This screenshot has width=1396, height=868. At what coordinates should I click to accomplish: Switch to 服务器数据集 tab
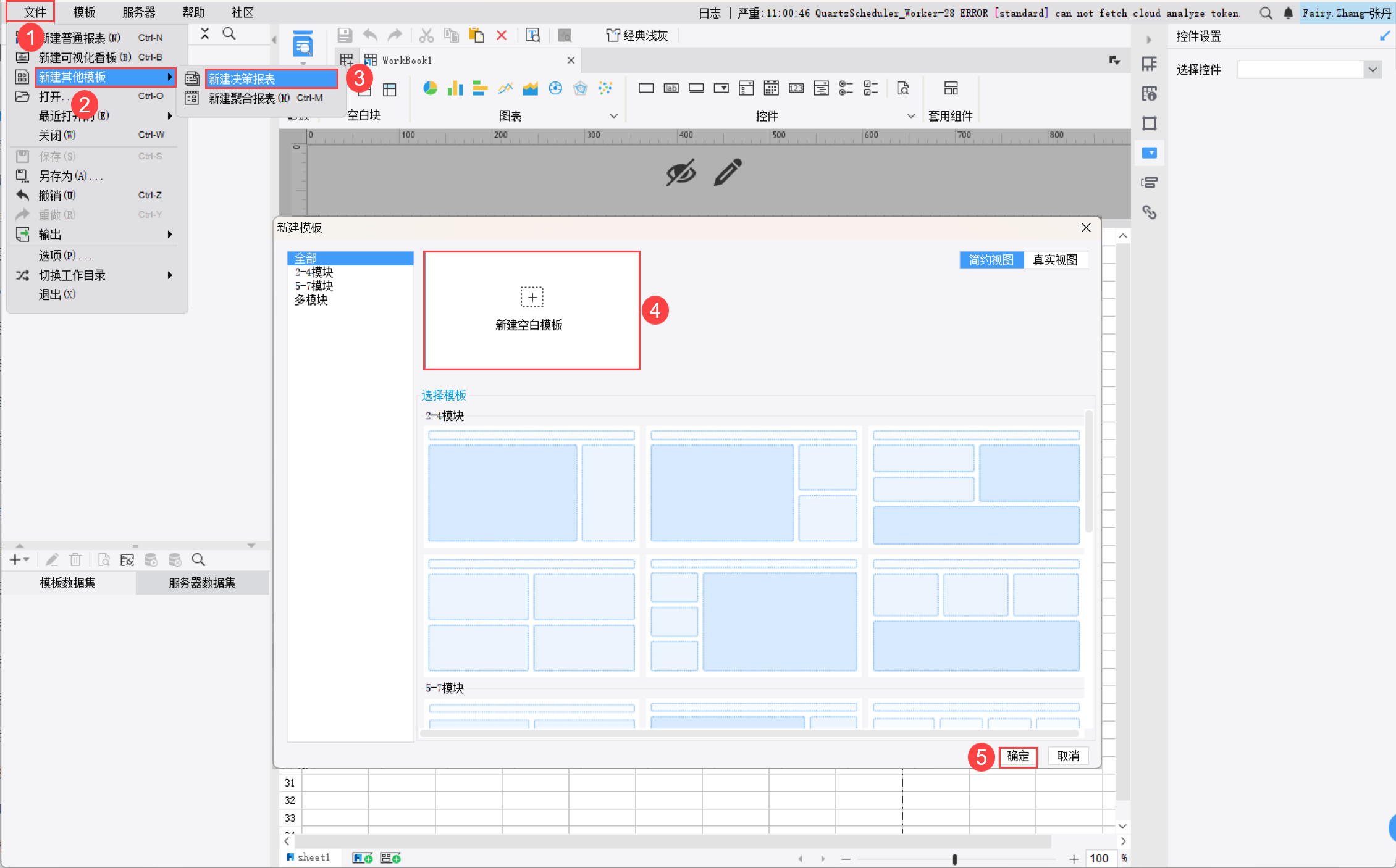pyautogui.click(x=202, y=583)
